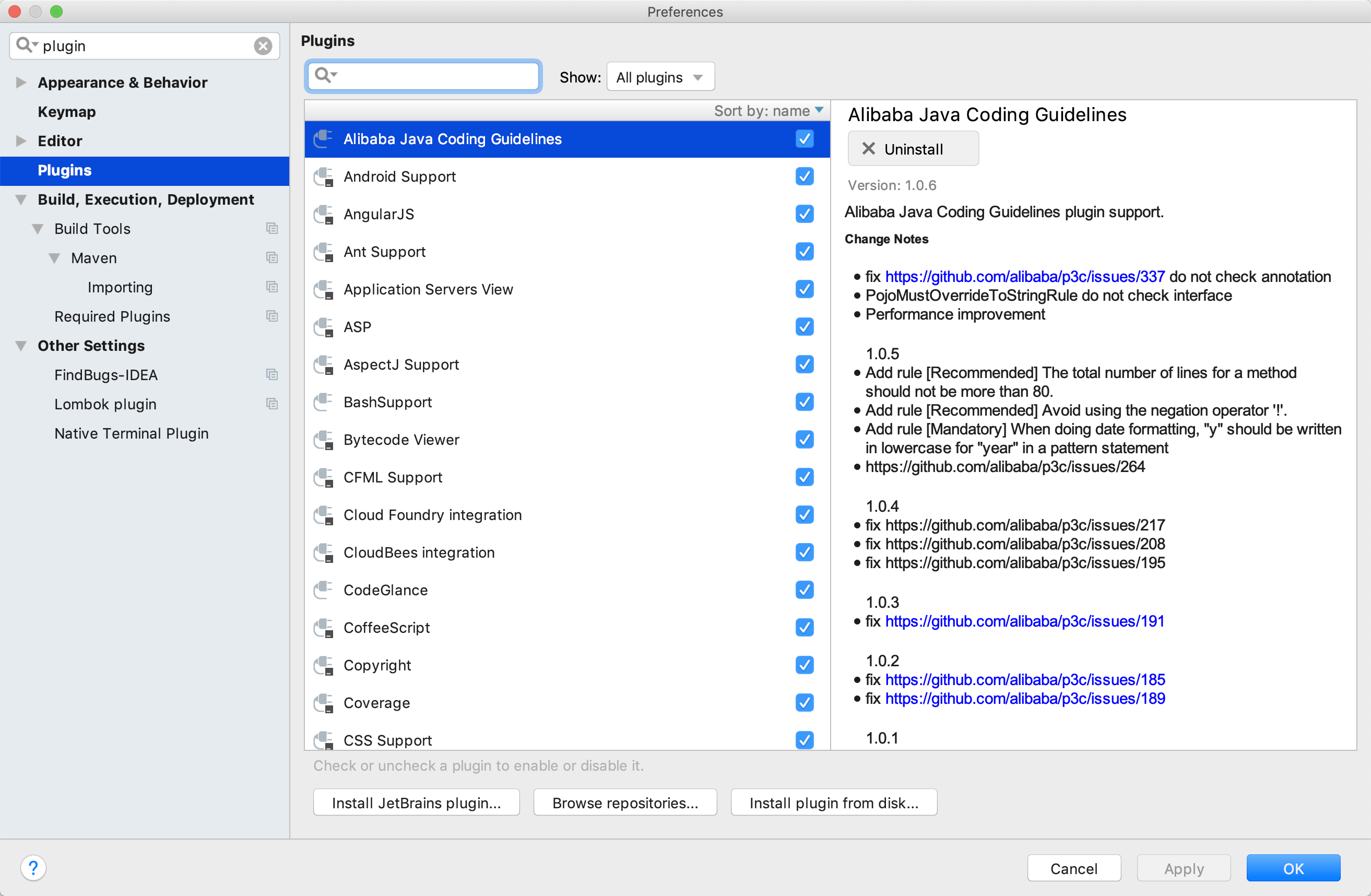
Task: Click the Android Support plugin icon
Action: point(323,176)
